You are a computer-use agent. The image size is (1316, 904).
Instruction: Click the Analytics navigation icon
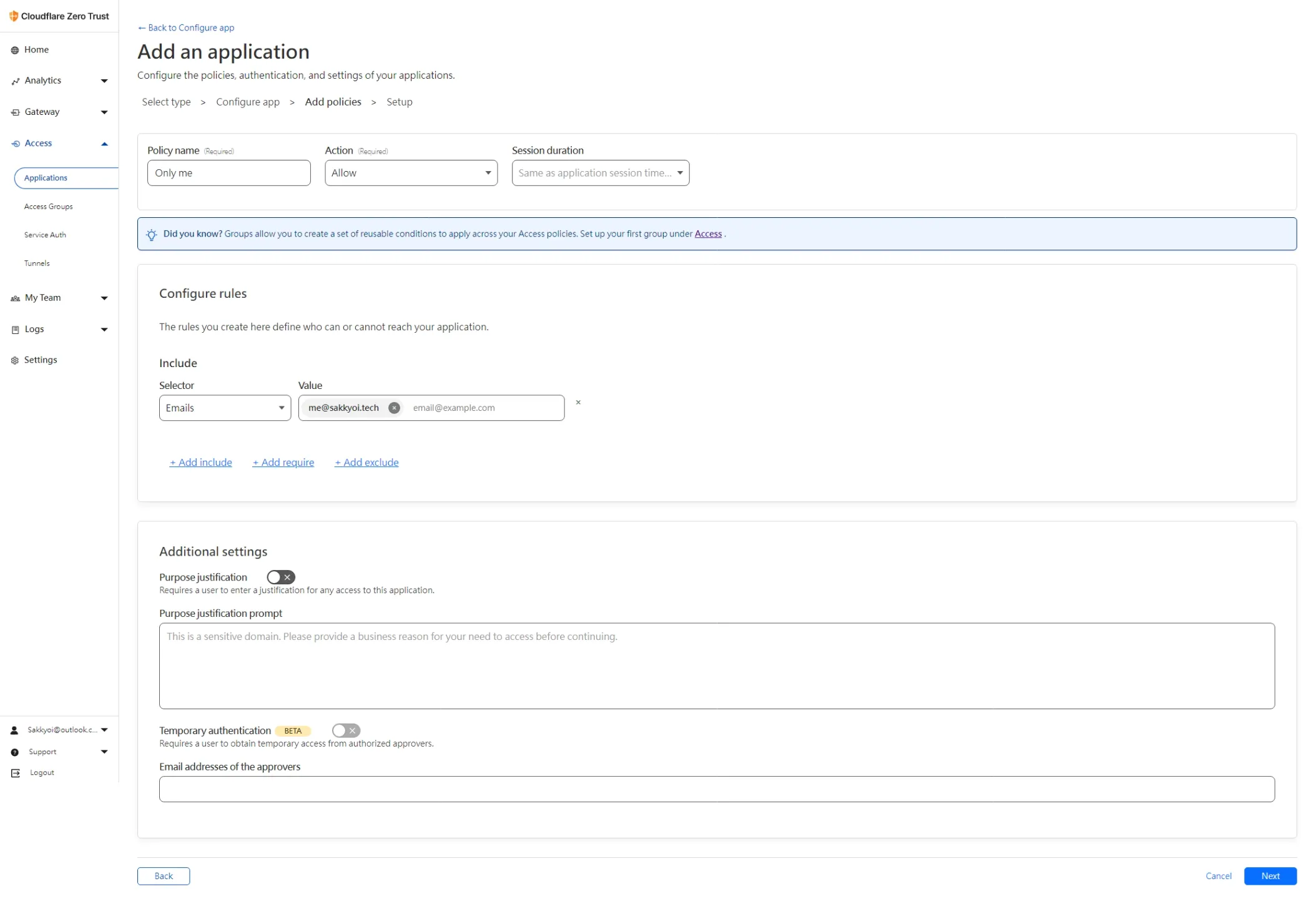point(15,80)
